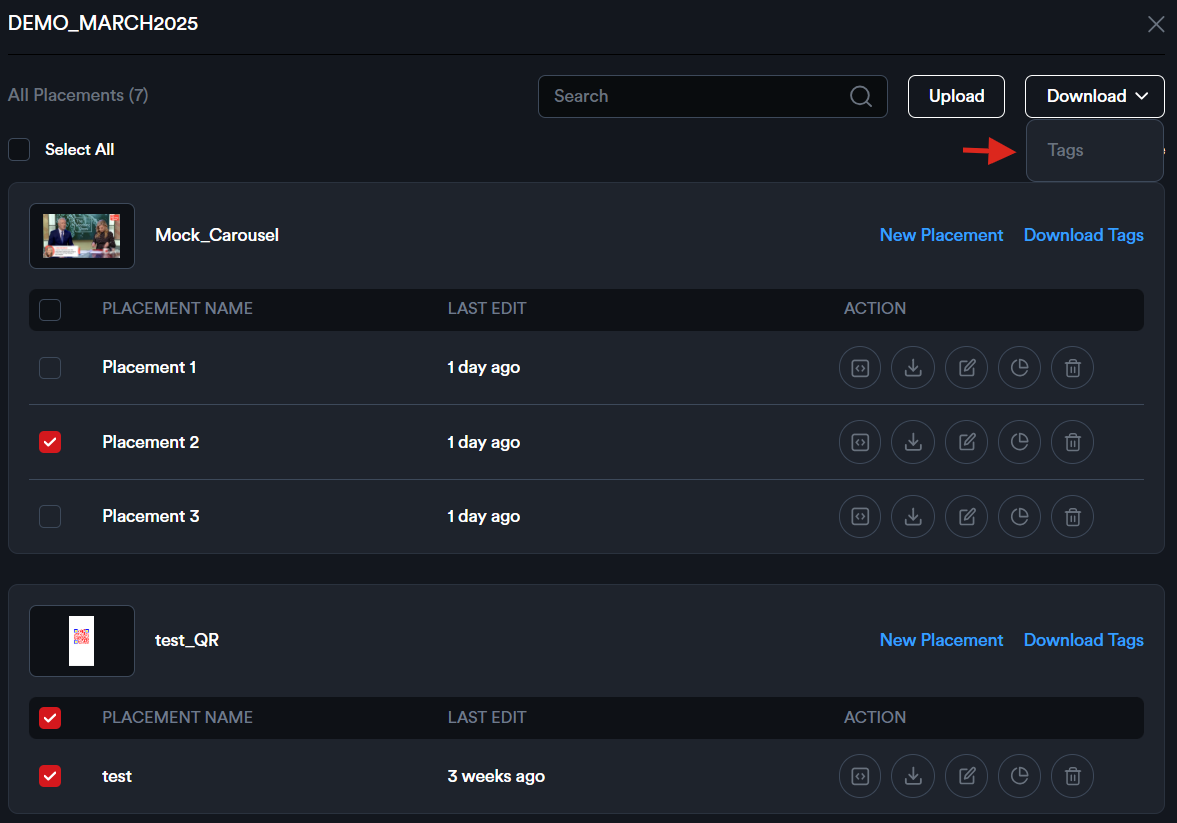Click New Placement link for Mock_Carousel
This screenshot has width=1177, height=823.
(x=941, y=235)
